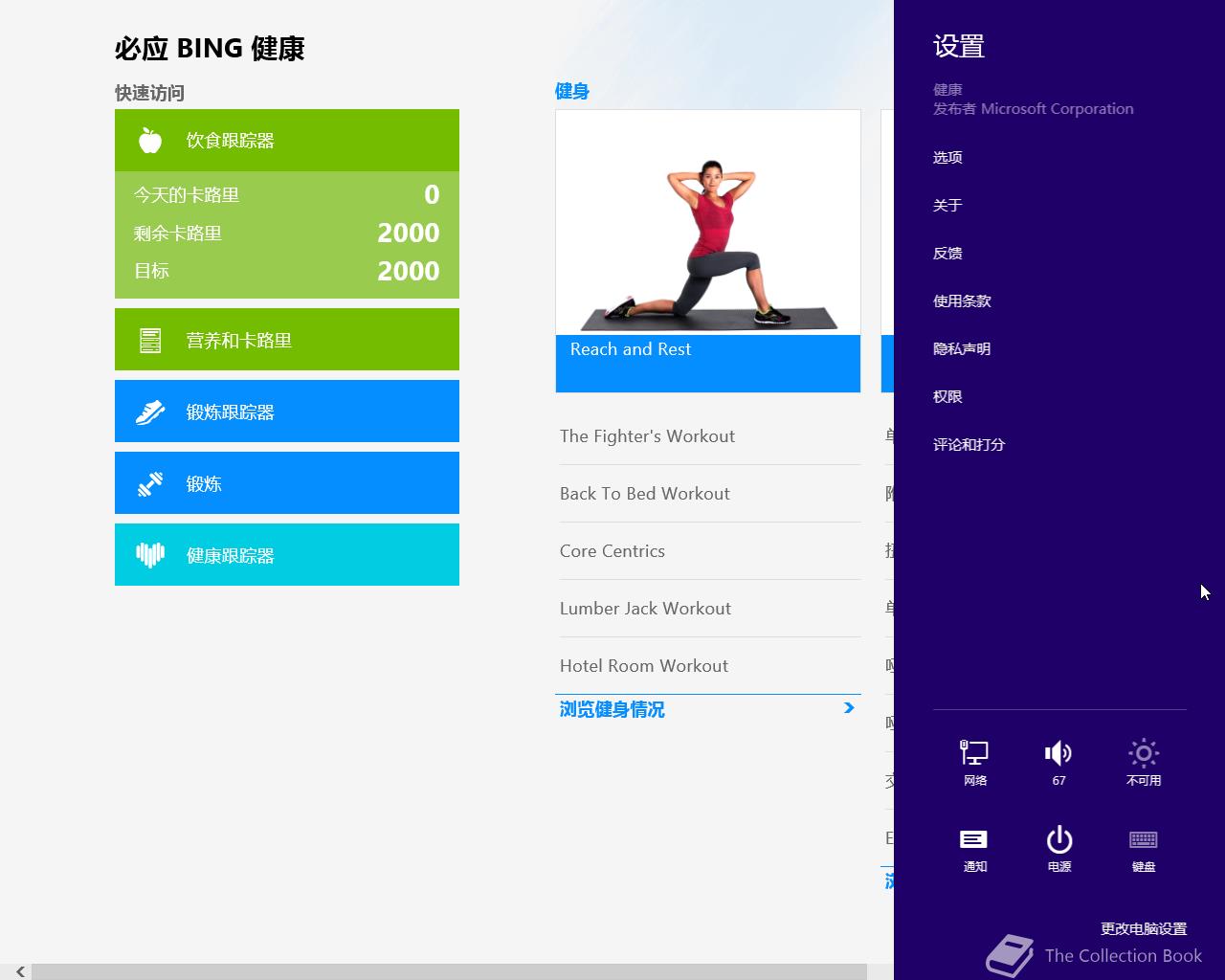Click the horizontal scrollbar track at bottom

(x=449, y=971)
